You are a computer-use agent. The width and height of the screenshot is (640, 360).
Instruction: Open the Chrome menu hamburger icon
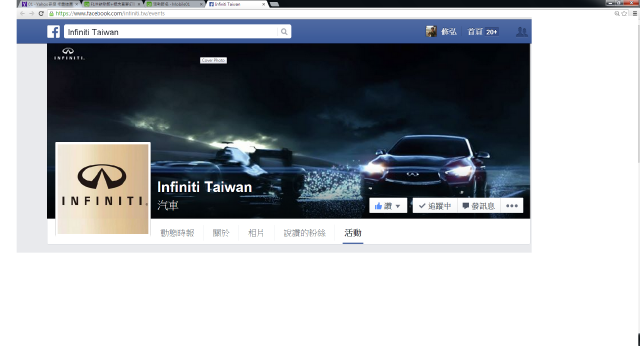click(635, 13)
